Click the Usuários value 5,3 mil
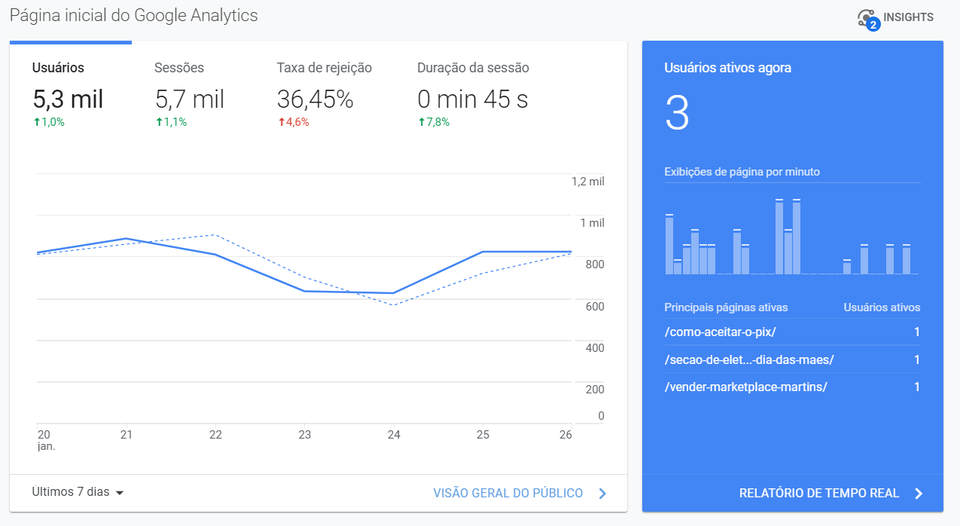This screenshot has height=526, width=960. point(68,99)
